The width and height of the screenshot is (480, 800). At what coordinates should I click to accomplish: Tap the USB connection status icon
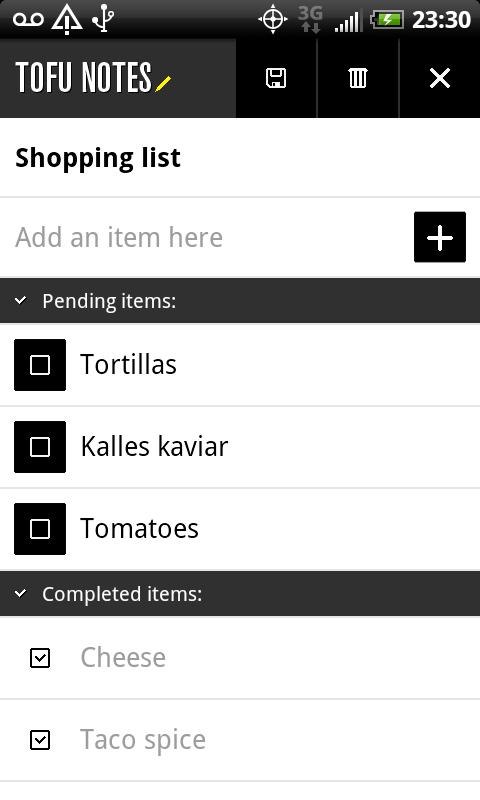coord(104,19)
